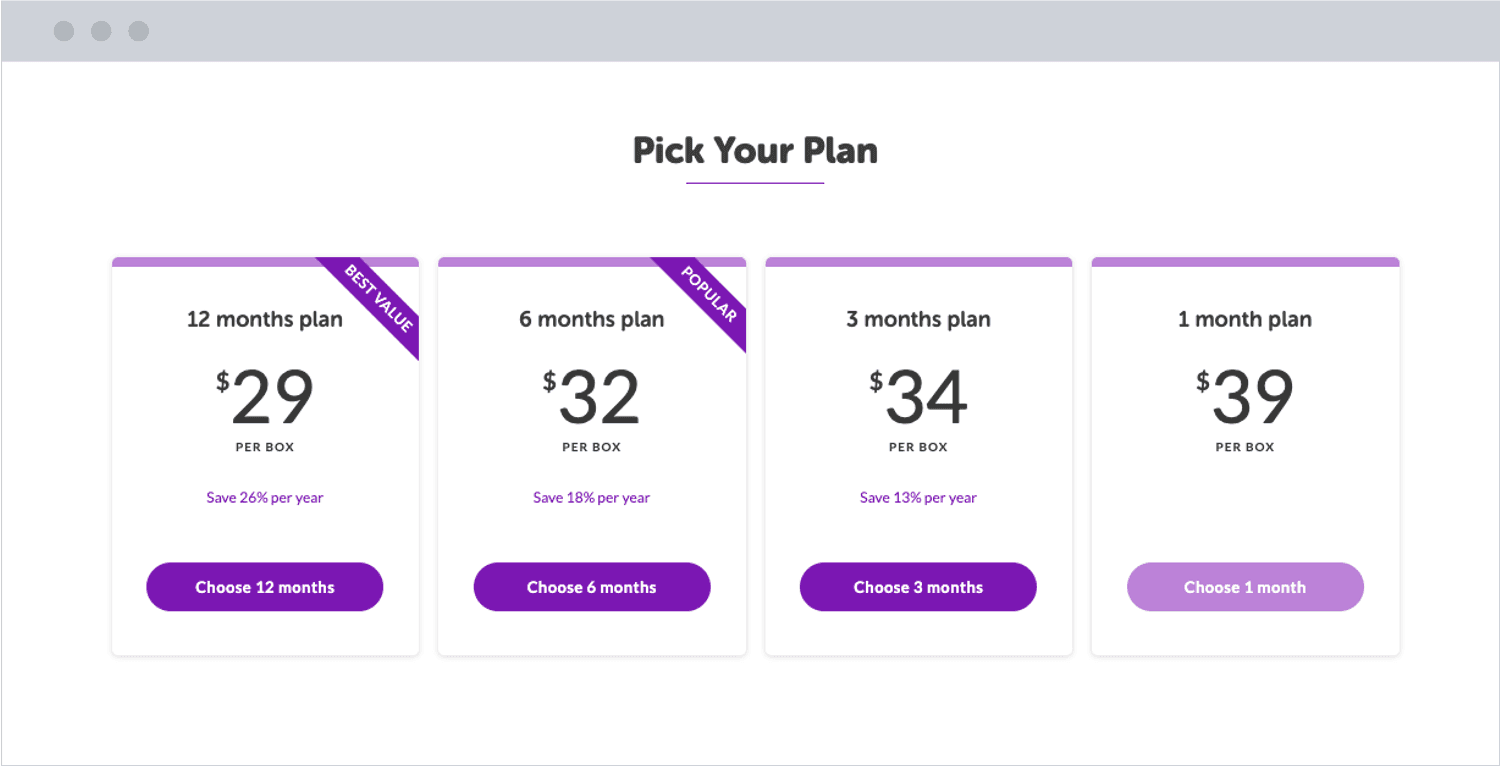This screenshot has height=766, width=1500.
Task: Click the green traffic light window control
Action: point(138,31)
